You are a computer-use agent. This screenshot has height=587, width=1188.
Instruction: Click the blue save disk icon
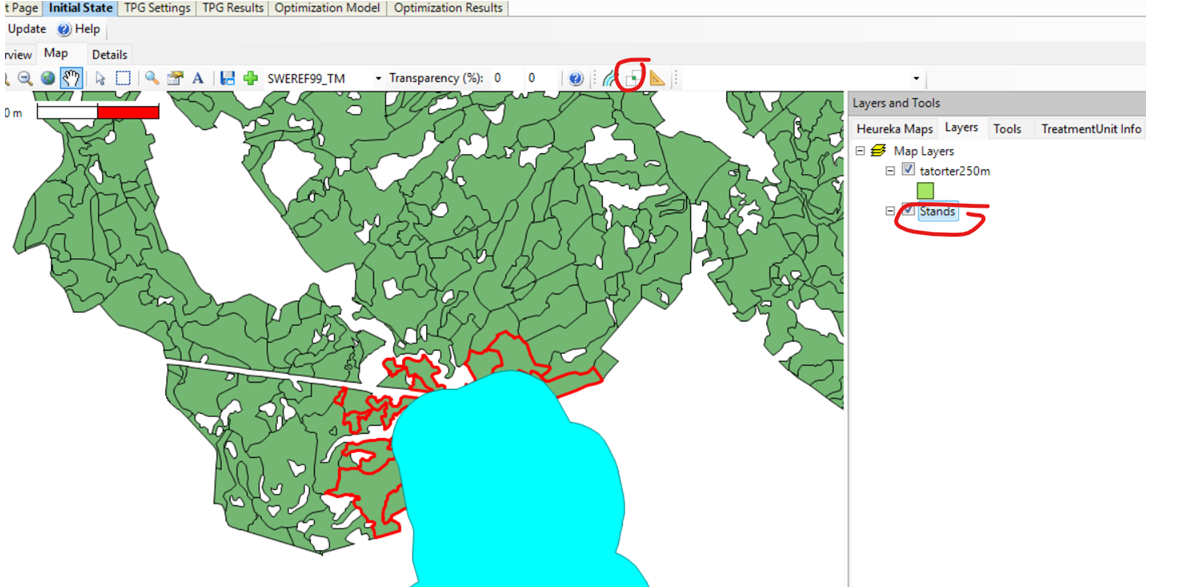pos(228,78)
